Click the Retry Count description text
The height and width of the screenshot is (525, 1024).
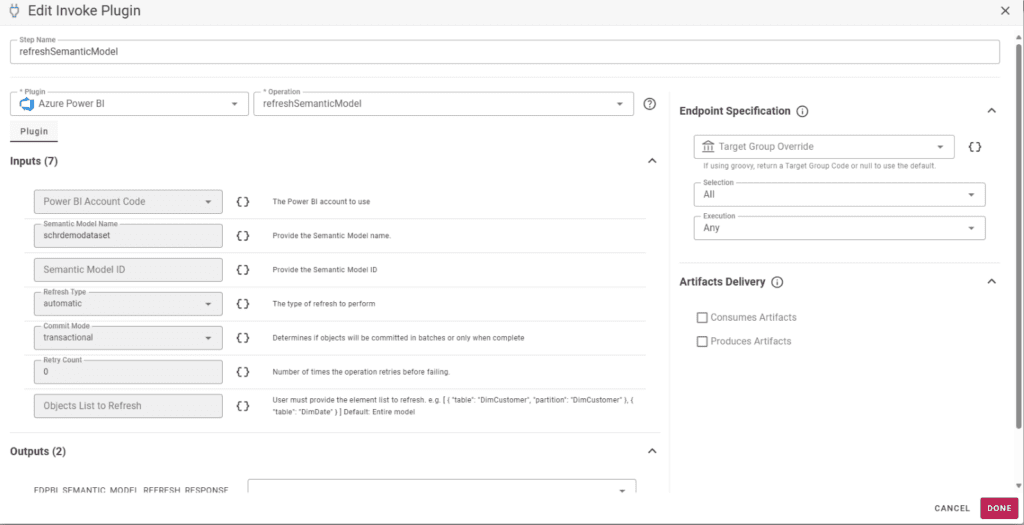tap(361, 372)
